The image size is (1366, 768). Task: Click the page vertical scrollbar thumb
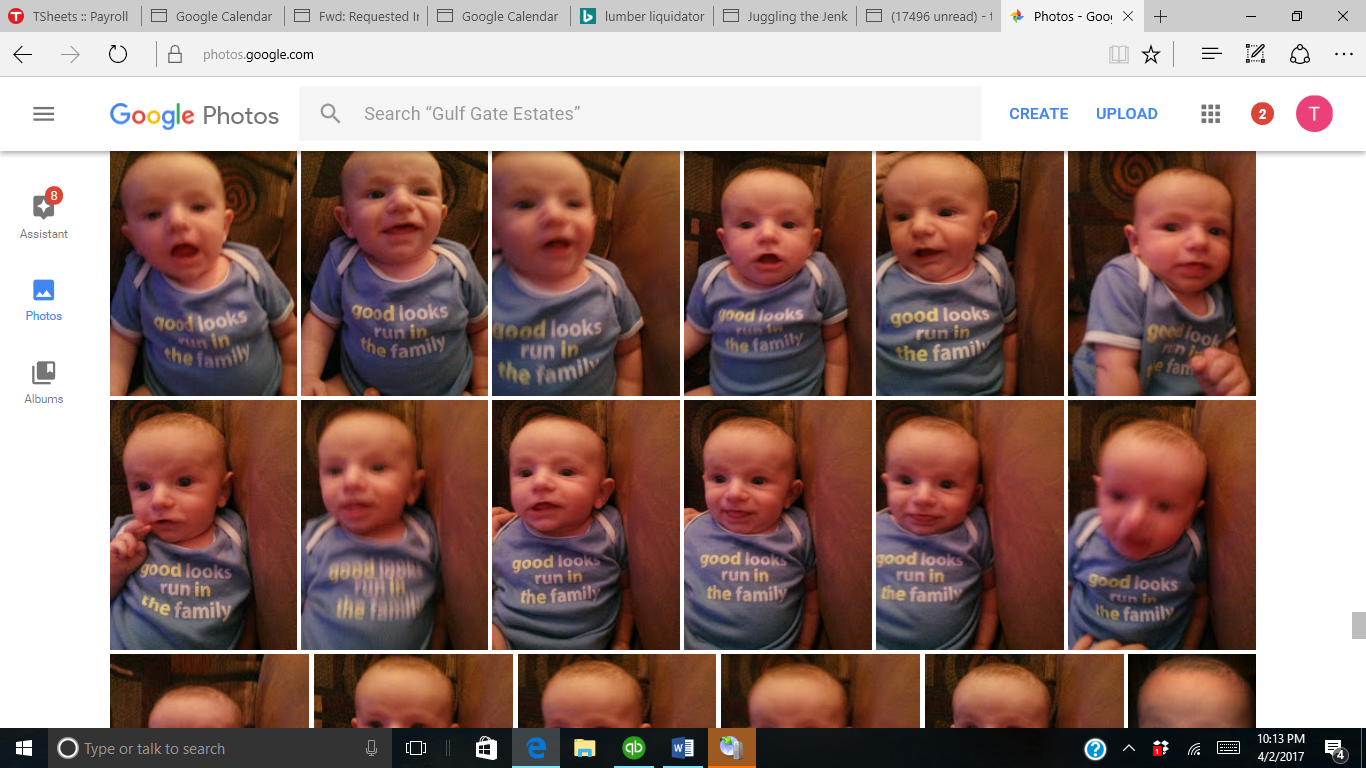tap(1358, 625)
